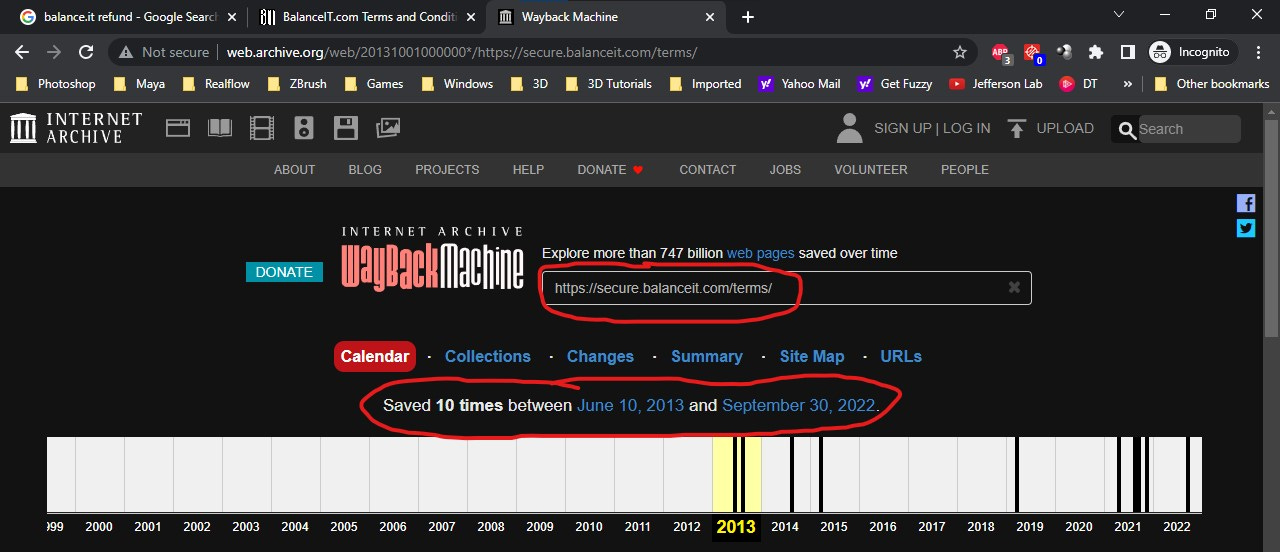
Task: Select year 2021 on the timeline
Action: (1128, 527)
